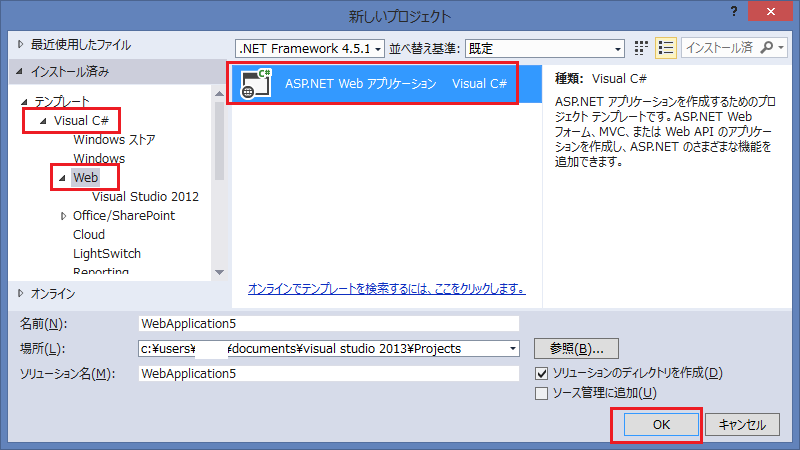The image size is (800, 450).
Task: Open the search templates online link
Action: coord(387,289)
